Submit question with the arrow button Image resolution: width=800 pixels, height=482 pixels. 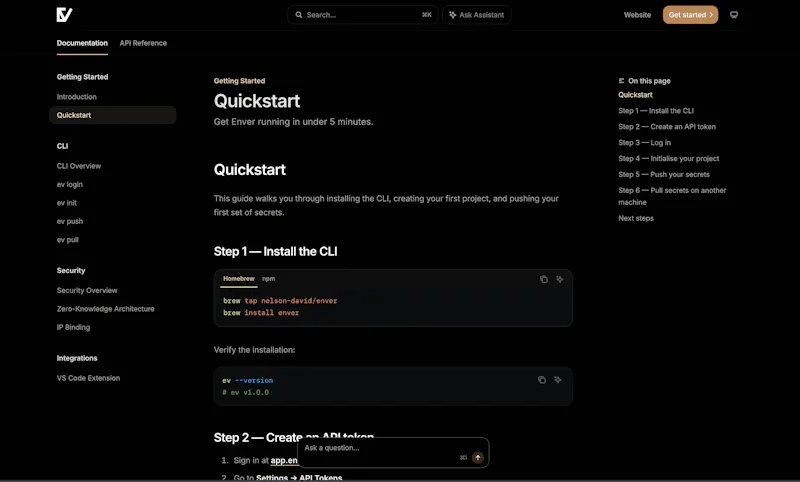478,458
